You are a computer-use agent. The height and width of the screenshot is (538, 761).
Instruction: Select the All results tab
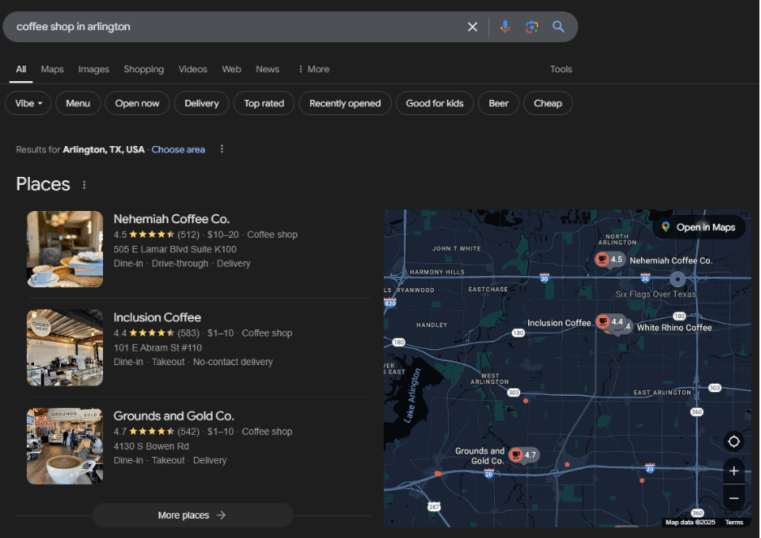[x=21, y=69]
